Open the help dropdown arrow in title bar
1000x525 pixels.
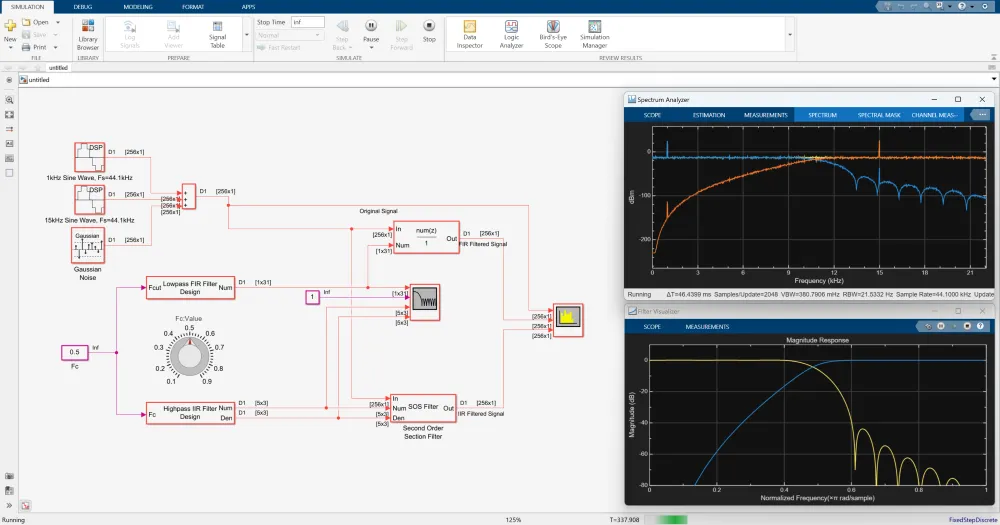tap(973, 6)
